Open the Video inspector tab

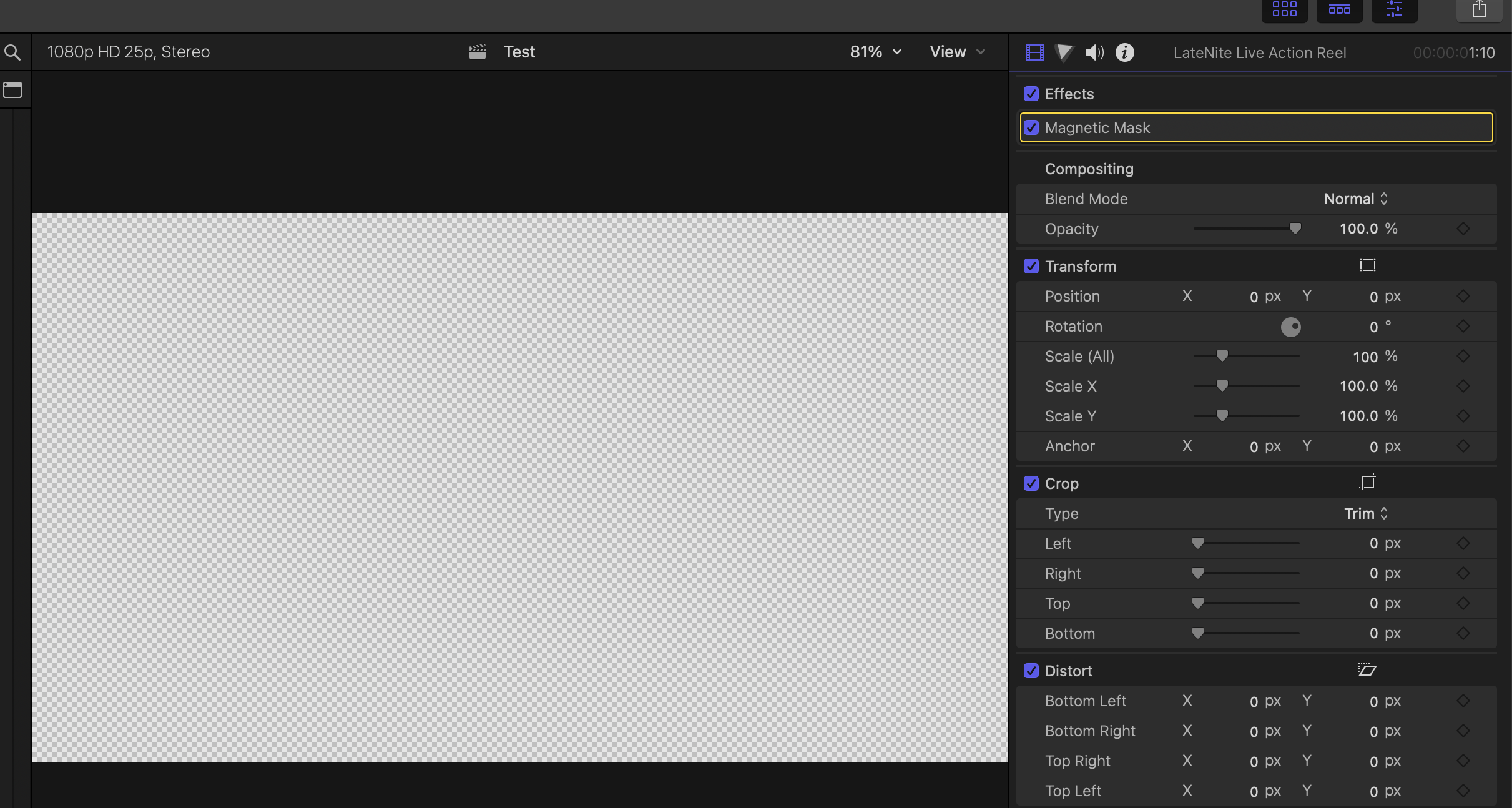(x=1034, y=52)
